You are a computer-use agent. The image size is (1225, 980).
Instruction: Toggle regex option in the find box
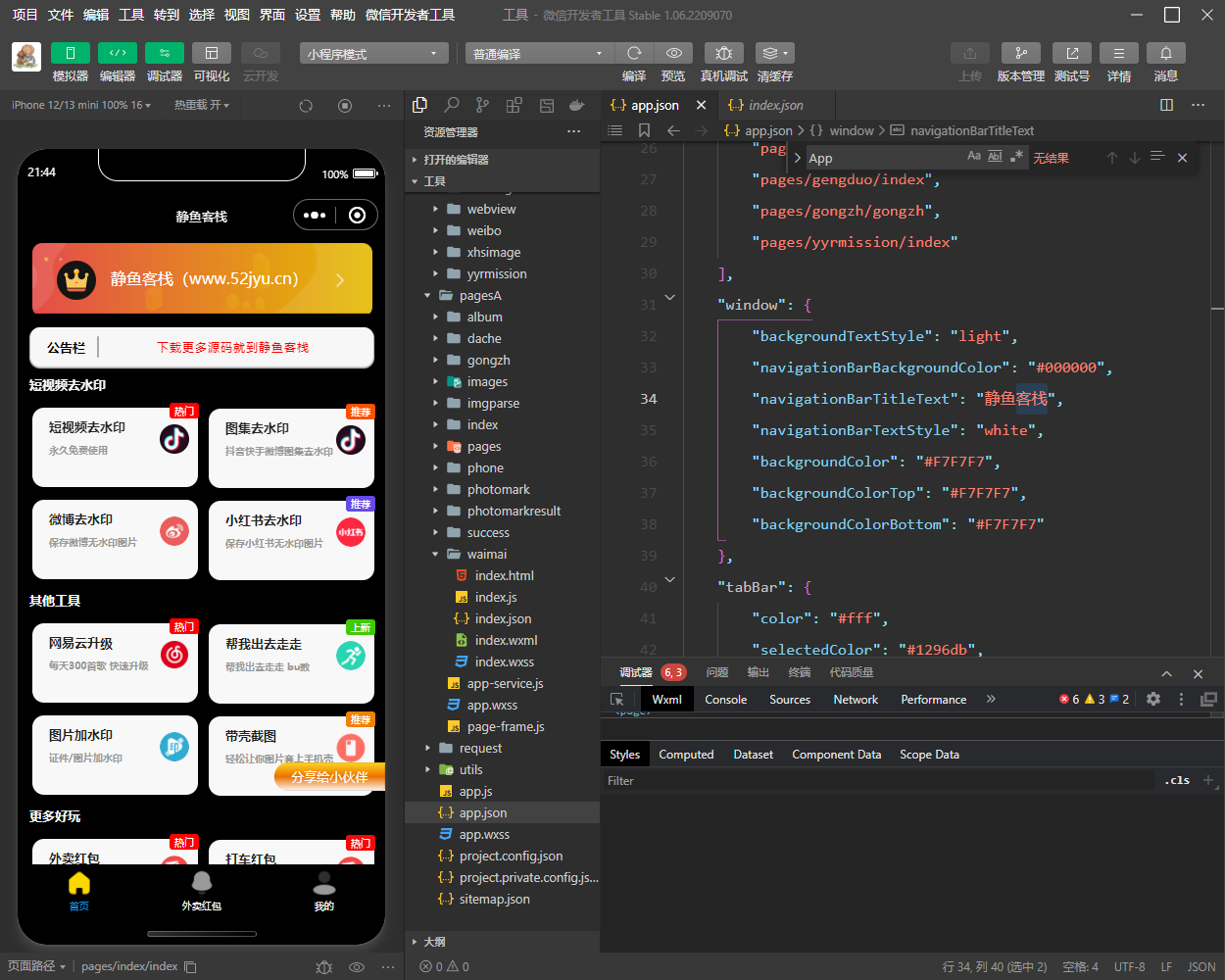pos(1017,157)
